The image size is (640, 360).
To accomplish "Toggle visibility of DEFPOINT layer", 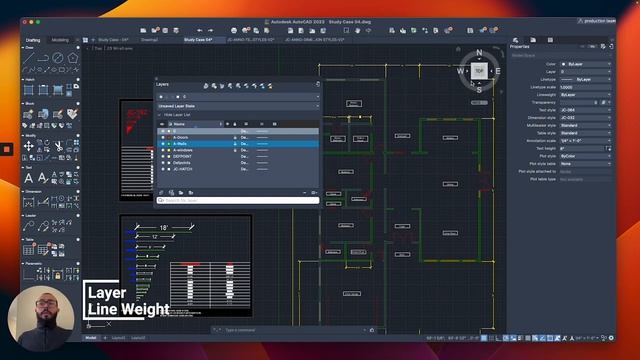I will pos(163,156).
